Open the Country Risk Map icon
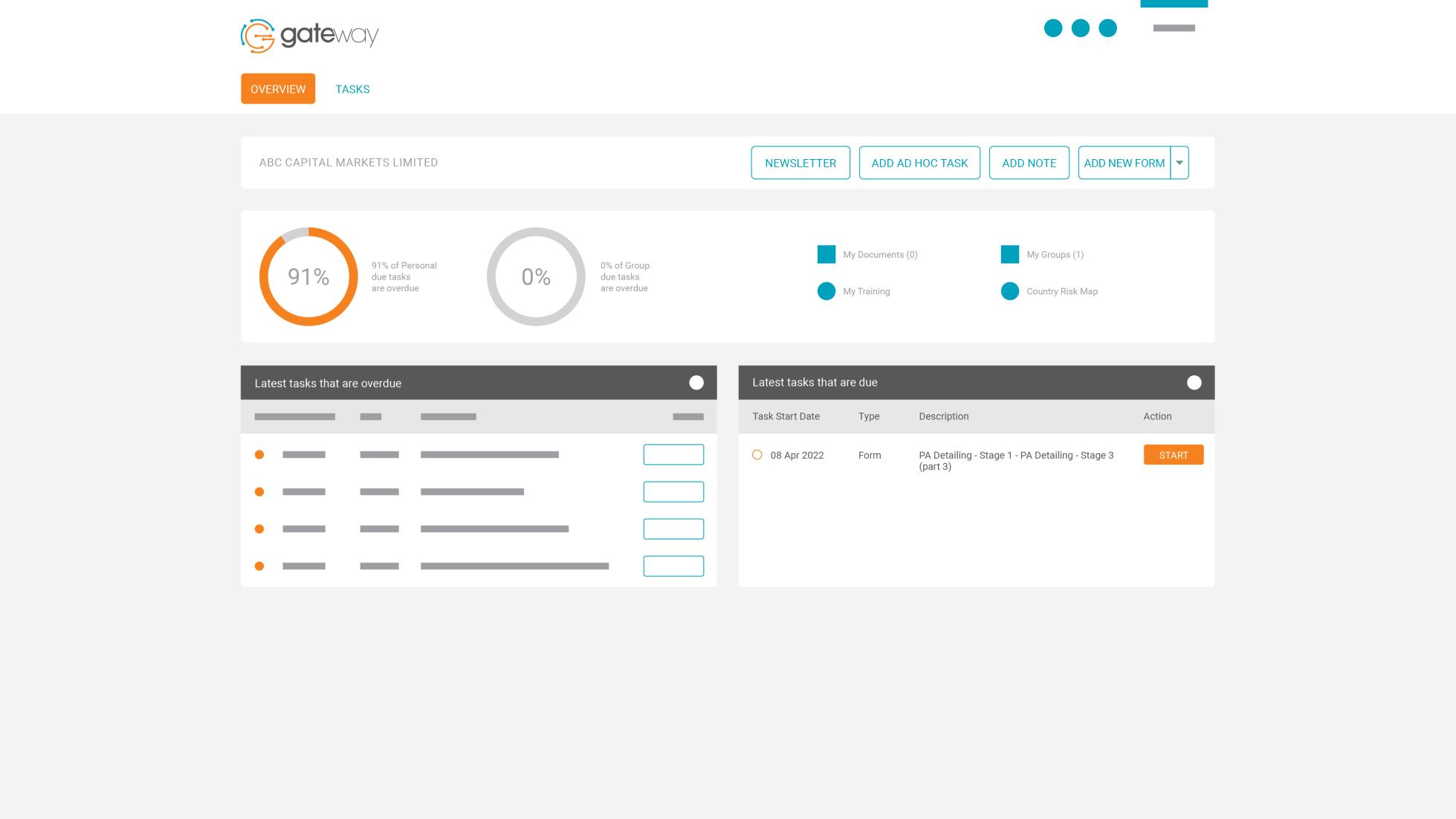 click(1009, 291)
